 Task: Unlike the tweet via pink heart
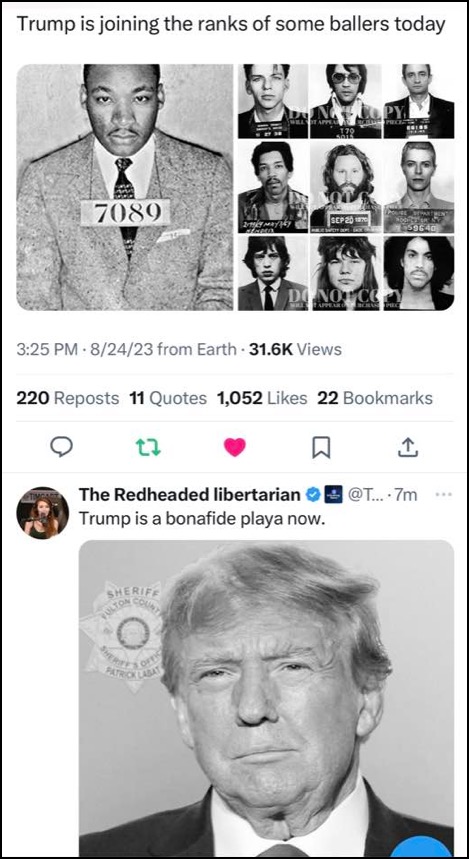[234, 448]
